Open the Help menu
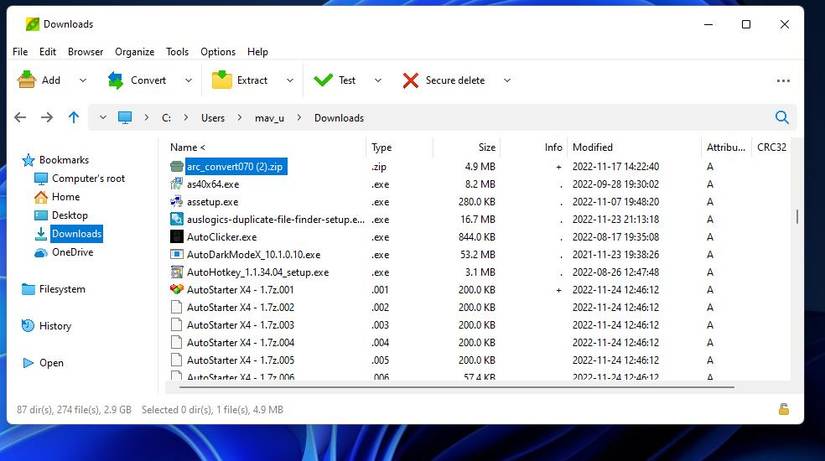 (257, 52)
